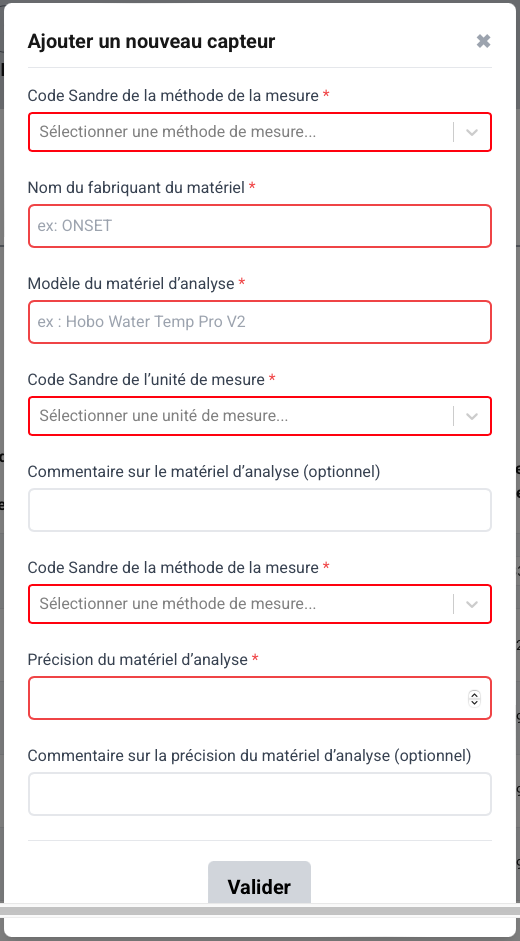Expand the chevron of the topmost méthode dropdown
The width and height of the screenshot is (520, 941).
[472, 132]
